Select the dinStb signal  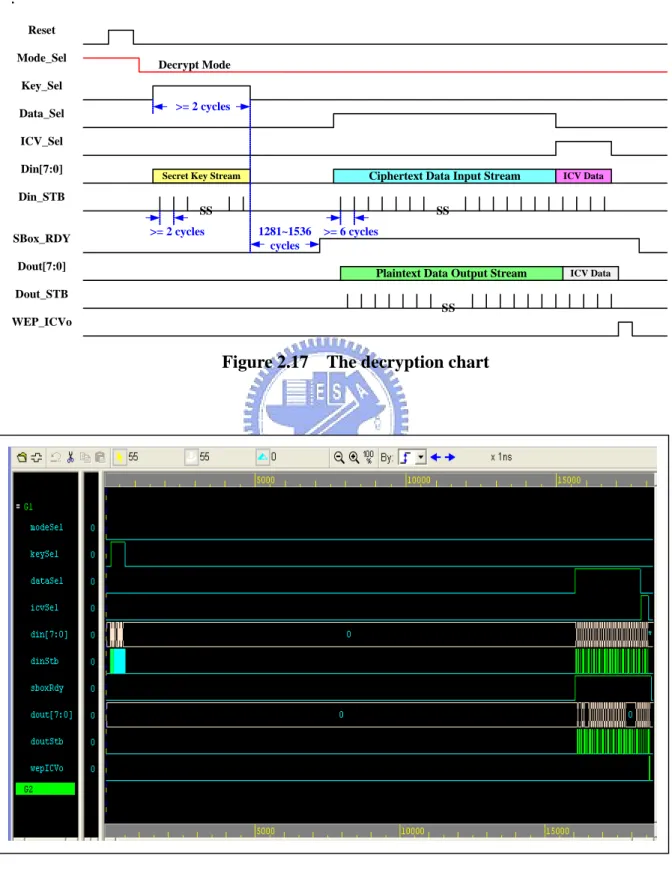click(x=44, y=661)
